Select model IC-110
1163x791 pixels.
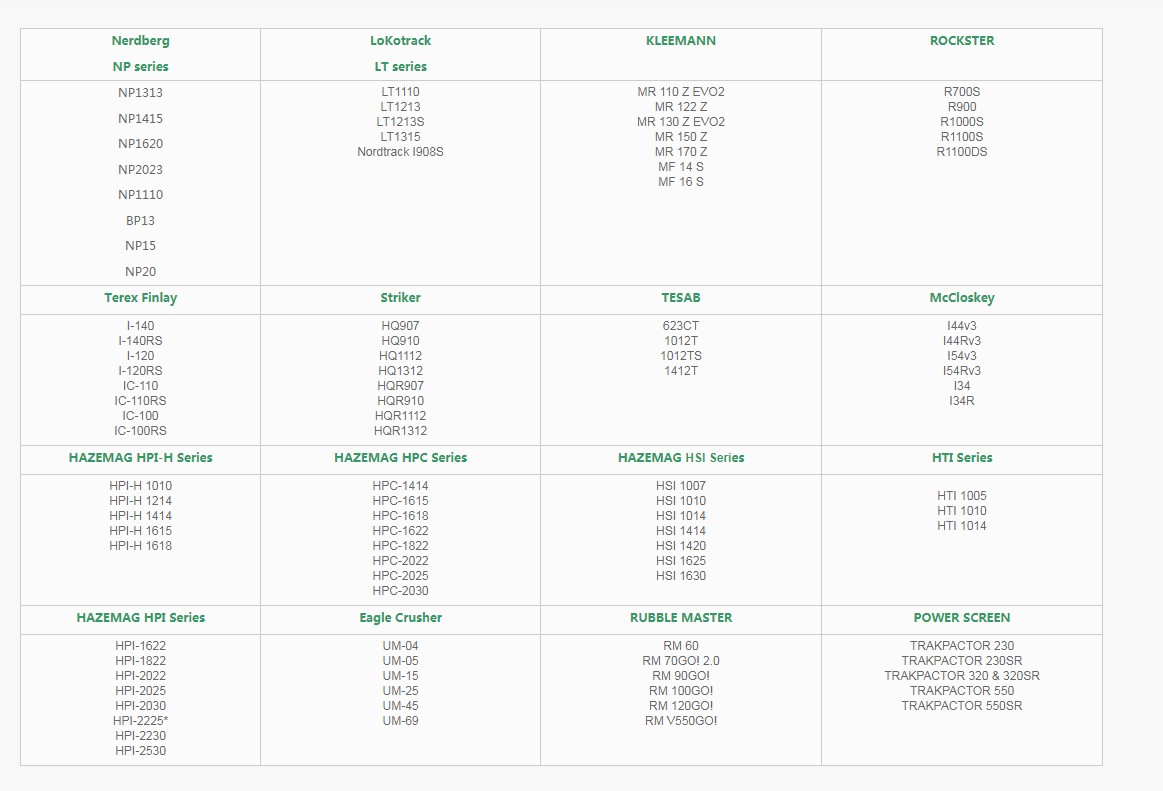pyautogui.click(x=140, y=386)
